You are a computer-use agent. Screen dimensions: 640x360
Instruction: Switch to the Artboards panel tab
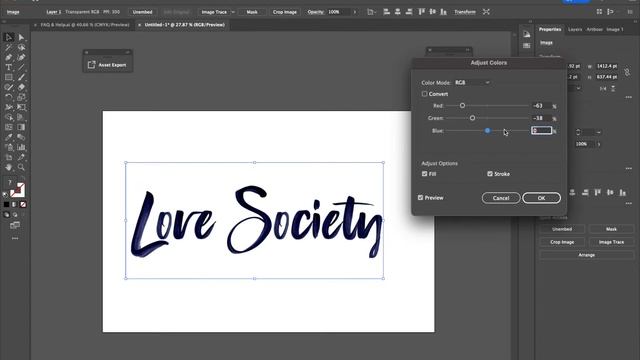[594, 29]
